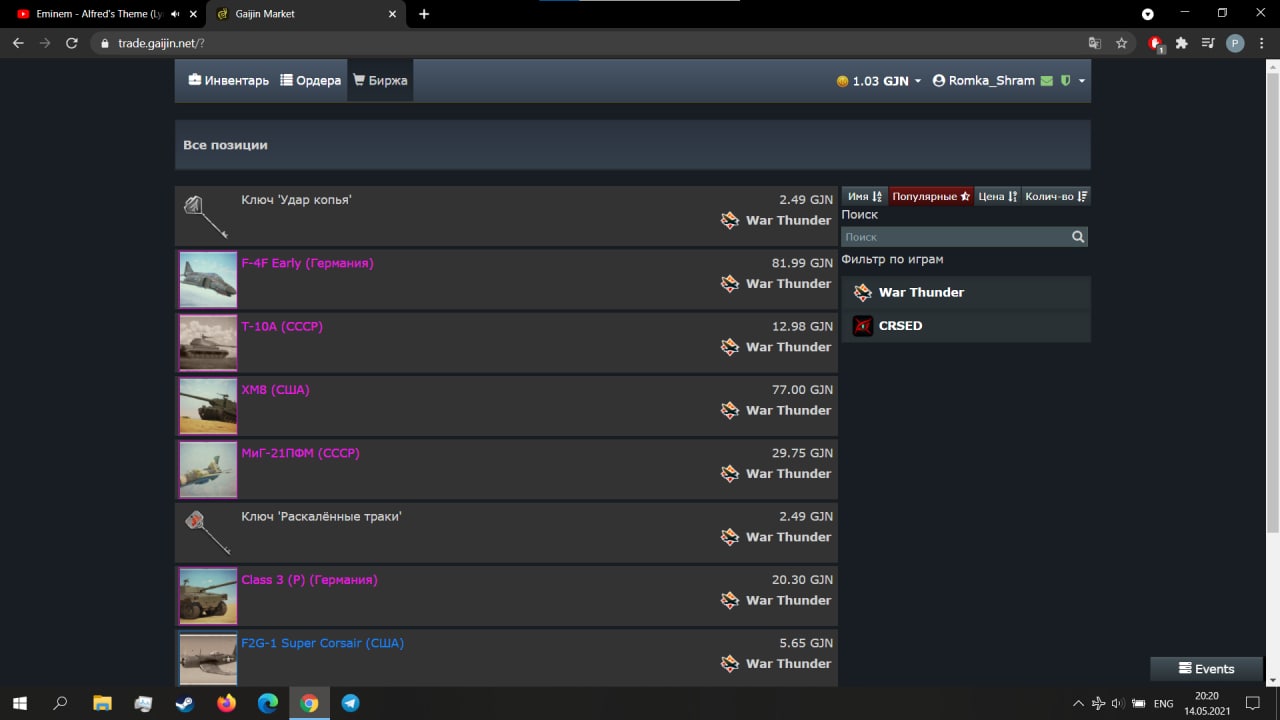The image size is (1280, 720).
Task: Open File Explorer from the taskbar
Action: 102,703
